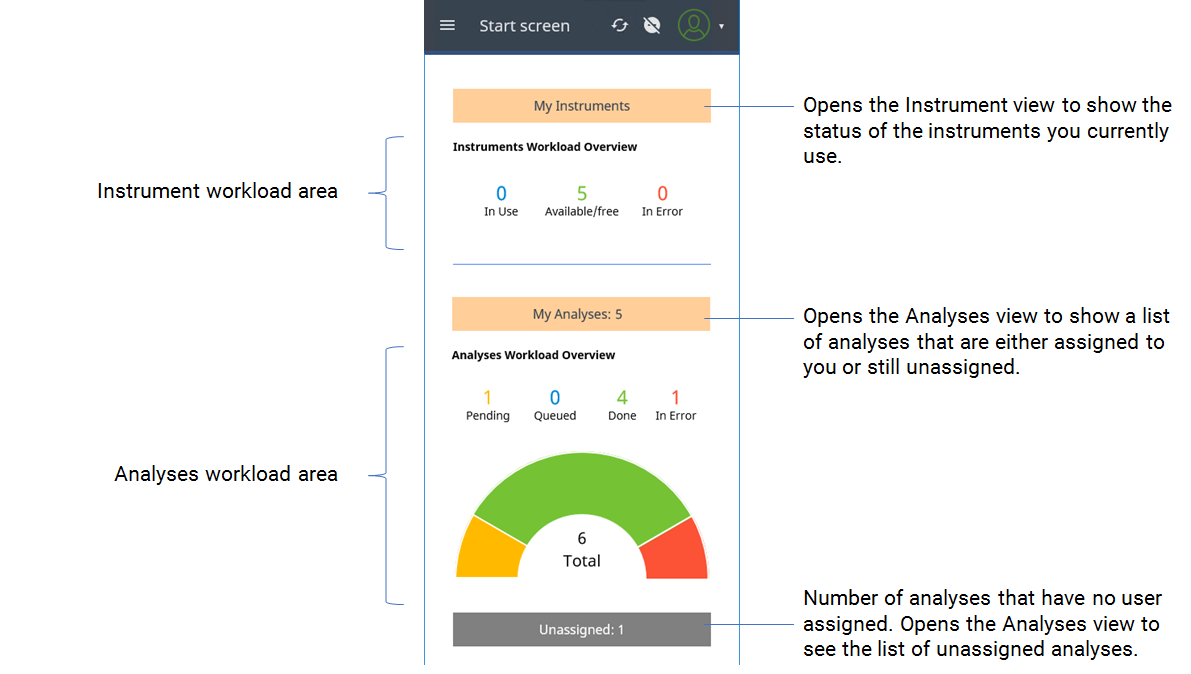1191x674 pixels.
Task: Select the blue In Use counter
Action: (x=501, y=199)
